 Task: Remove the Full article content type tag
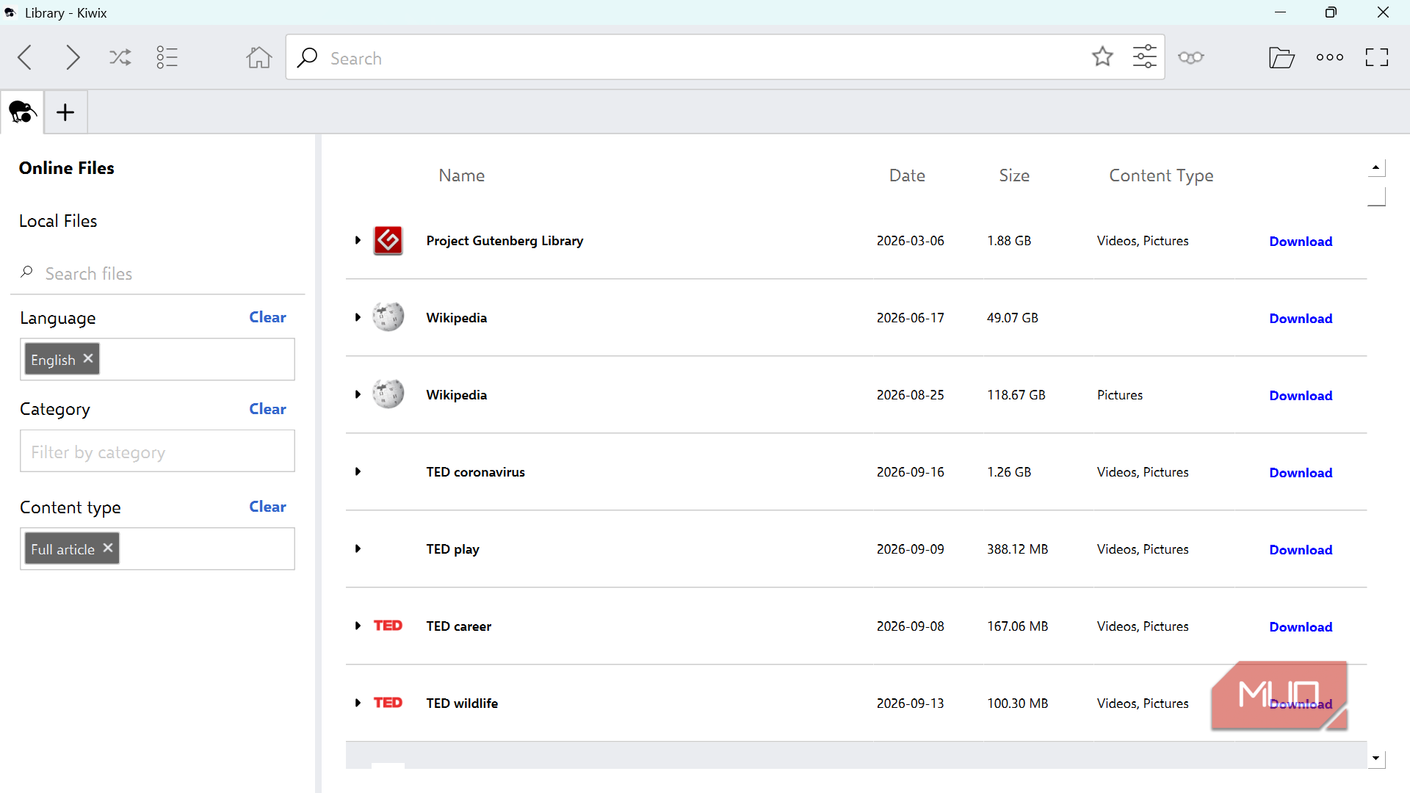click(108, 548)
